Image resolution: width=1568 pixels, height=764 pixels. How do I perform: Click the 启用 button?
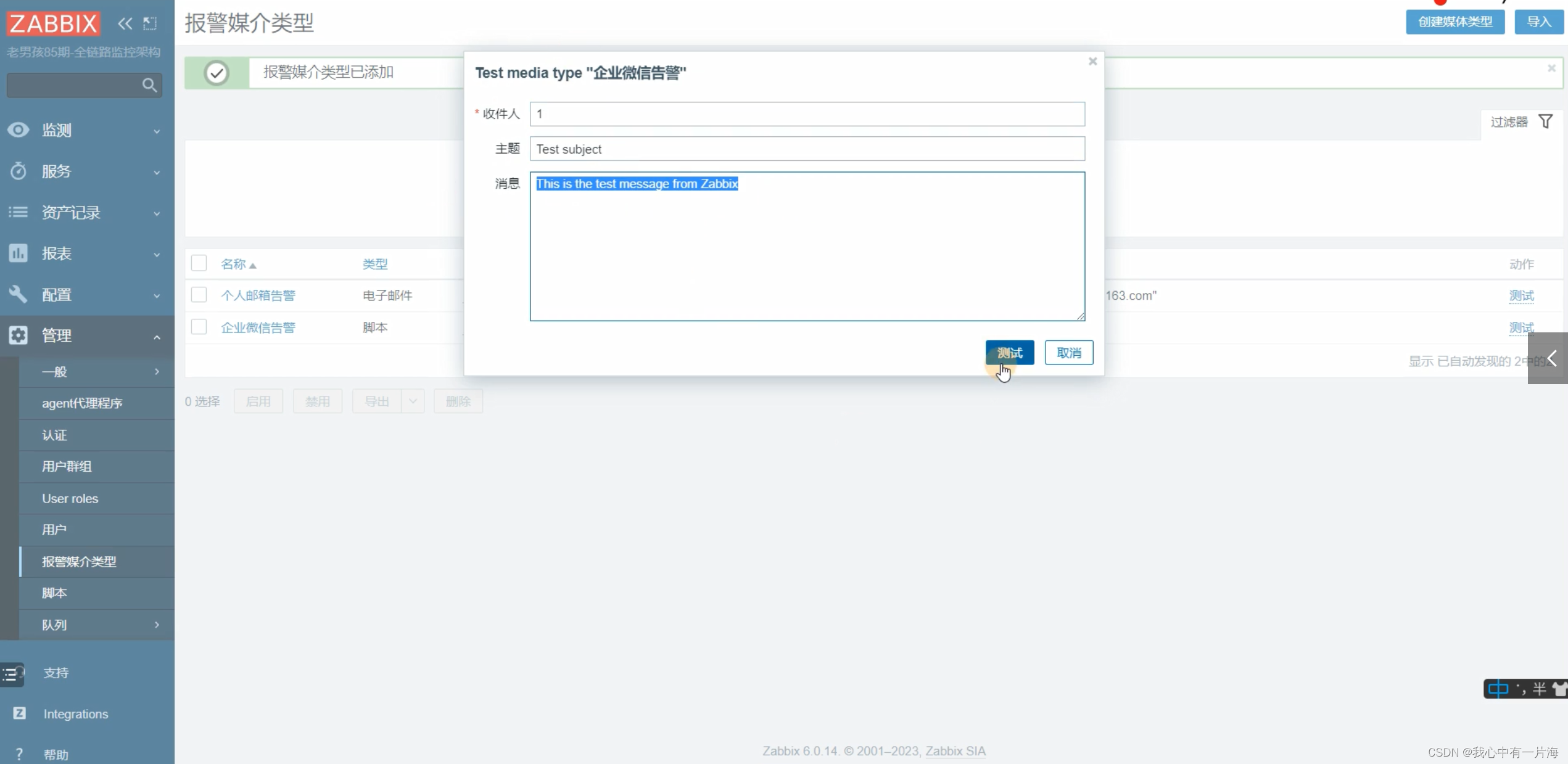tap(258, 401)
